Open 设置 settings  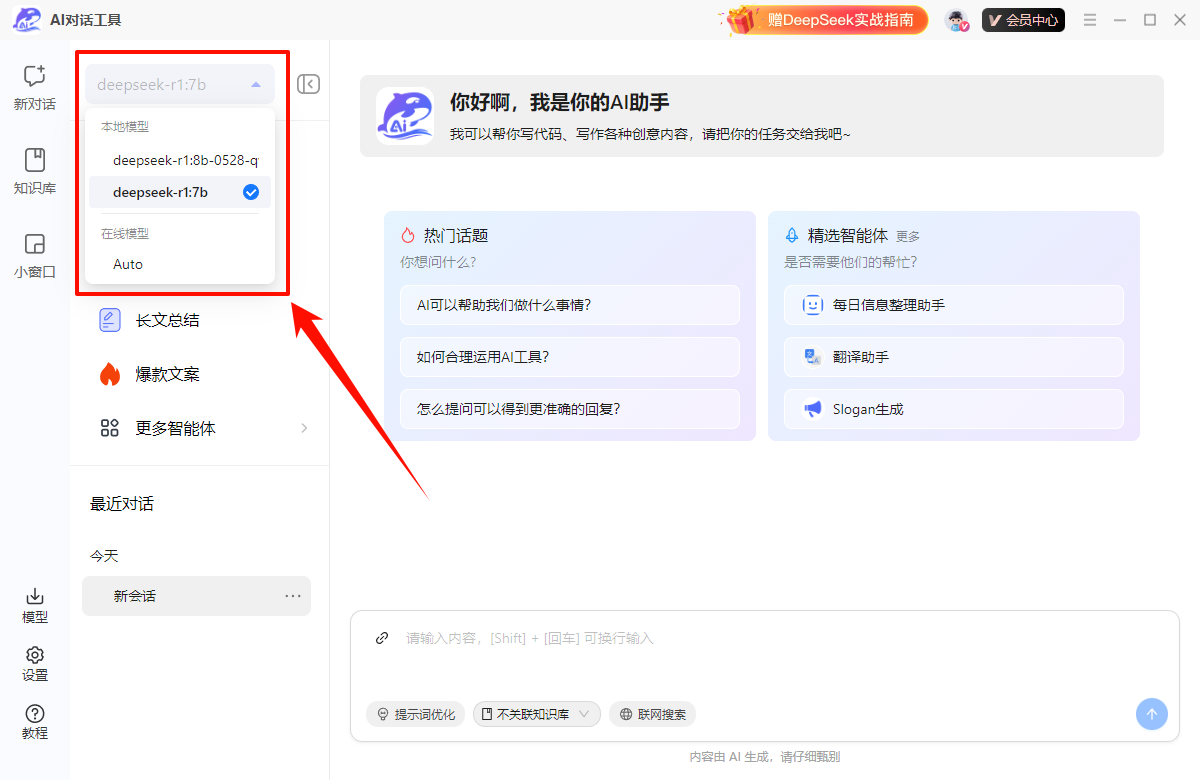click(35, 663)
